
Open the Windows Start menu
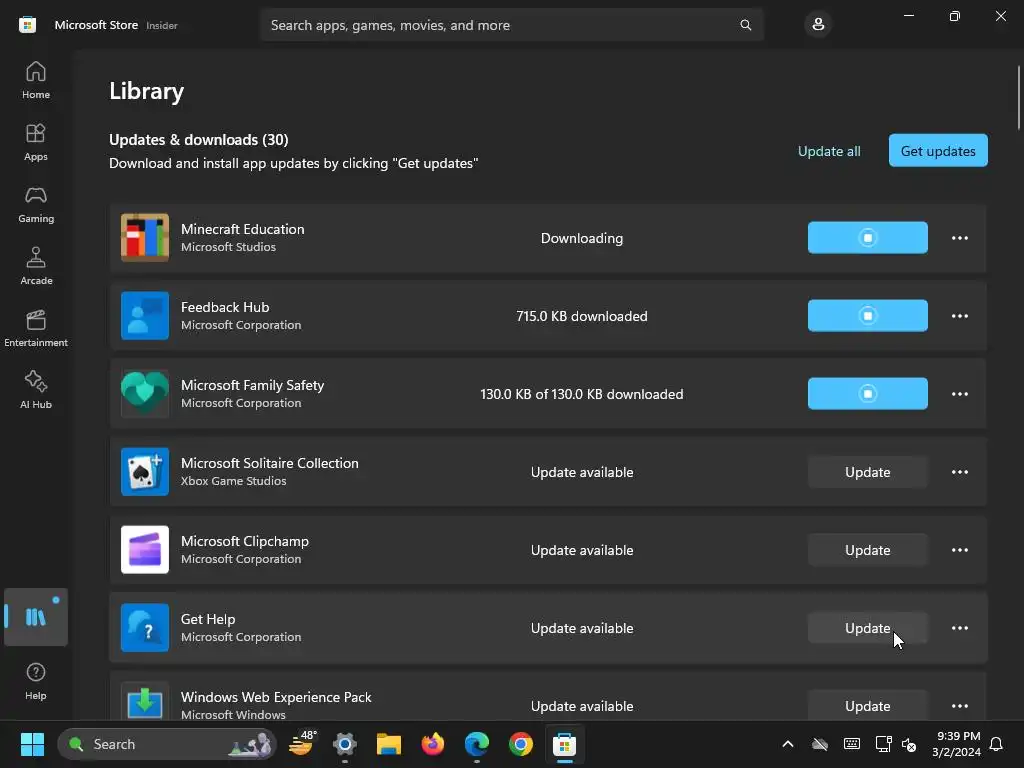click(32, 744)
